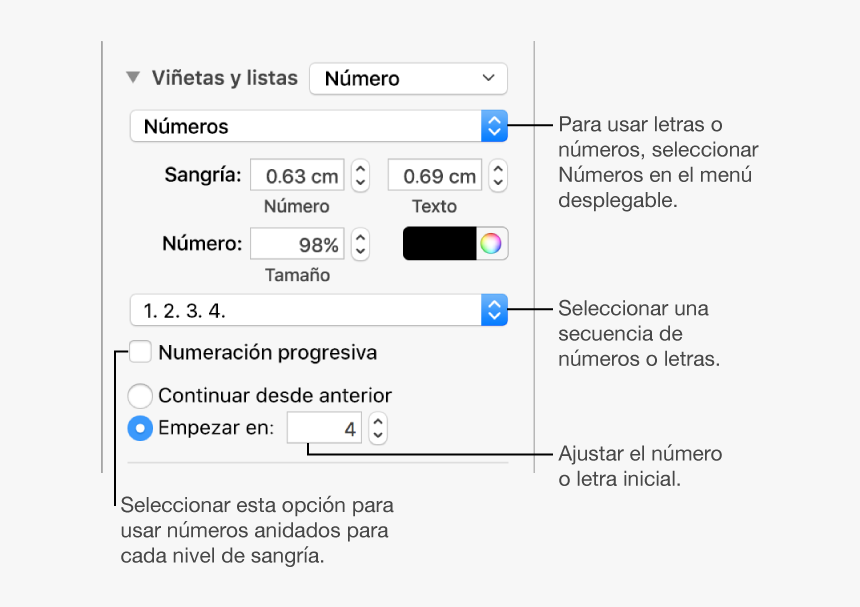The height and width of the screenshot is (607, 860).
Task: Increase the Empezar en value stepper
Action: coord(378,421)
